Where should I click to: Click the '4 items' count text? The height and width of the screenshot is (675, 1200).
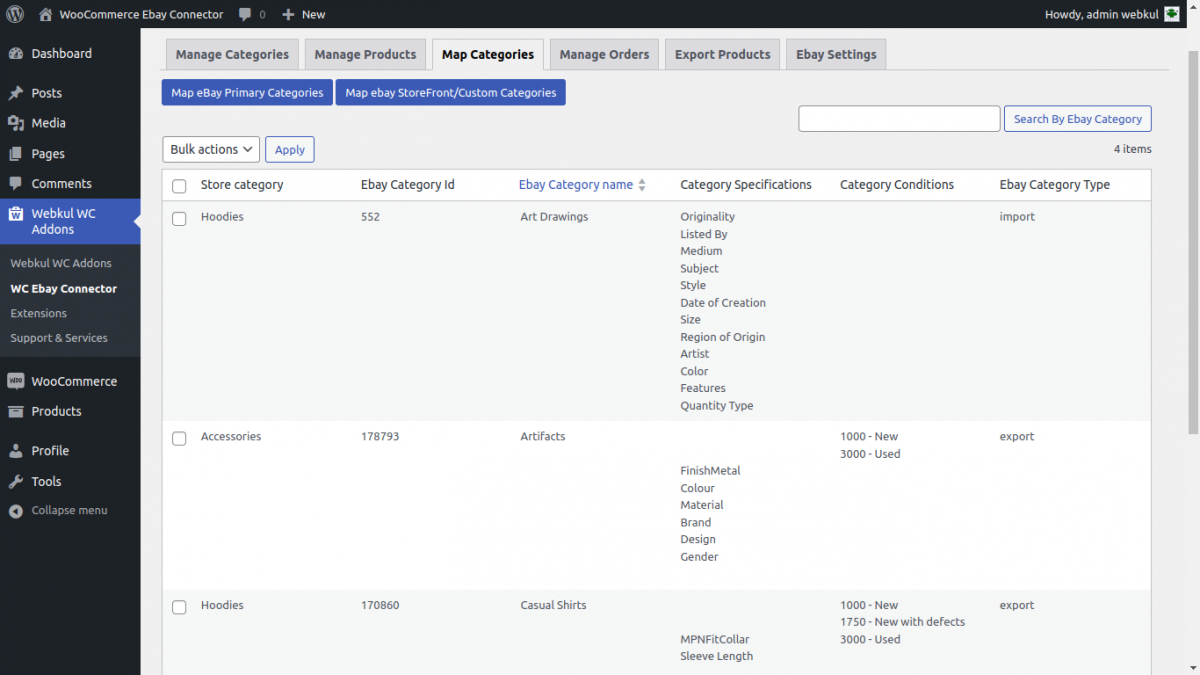point(1133,149)
